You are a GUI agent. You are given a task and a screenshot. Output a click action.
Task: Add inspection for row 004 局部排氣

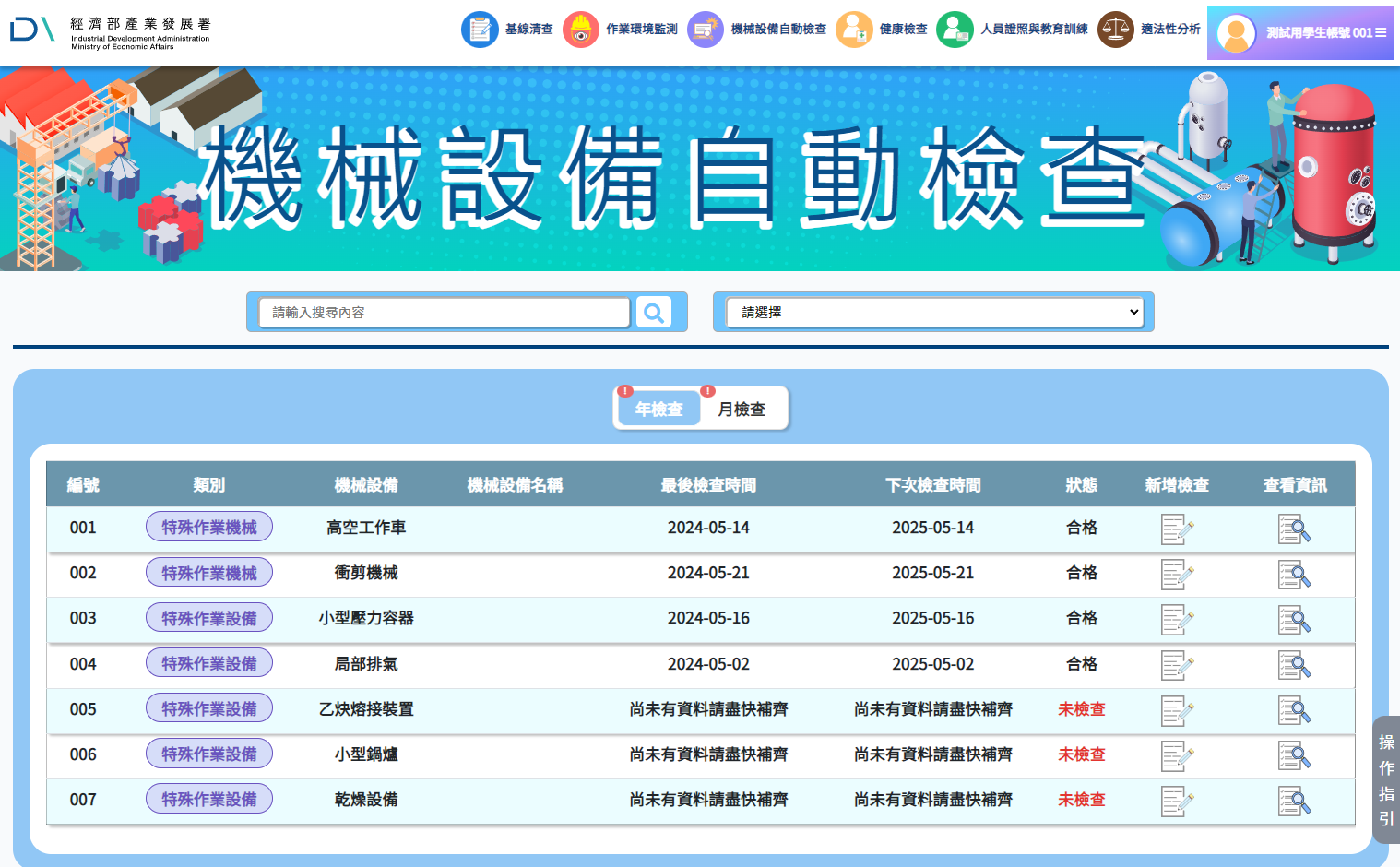coord(1177,665)
